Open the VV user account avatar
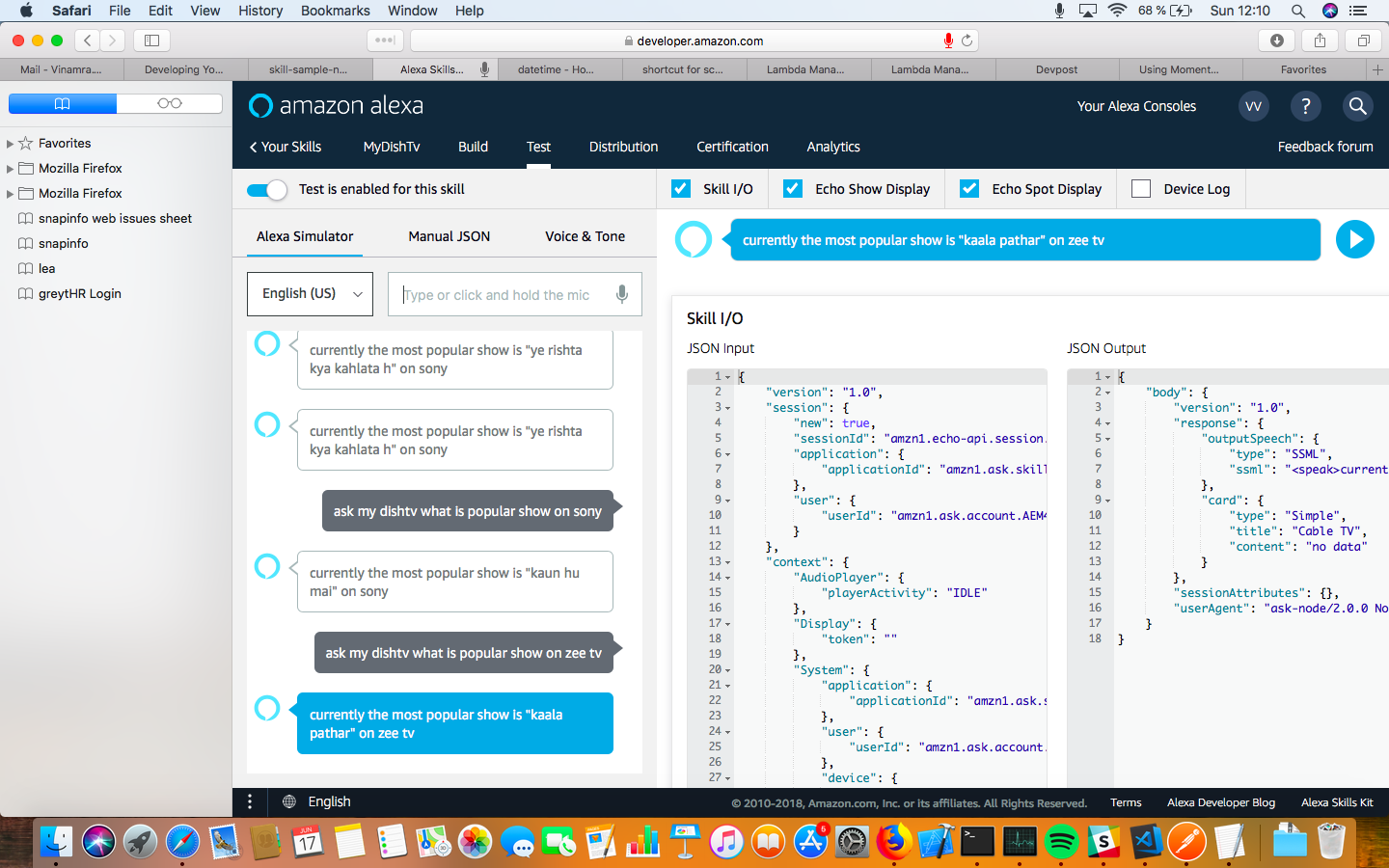 pyautogui.click(x=1253, y=106)
